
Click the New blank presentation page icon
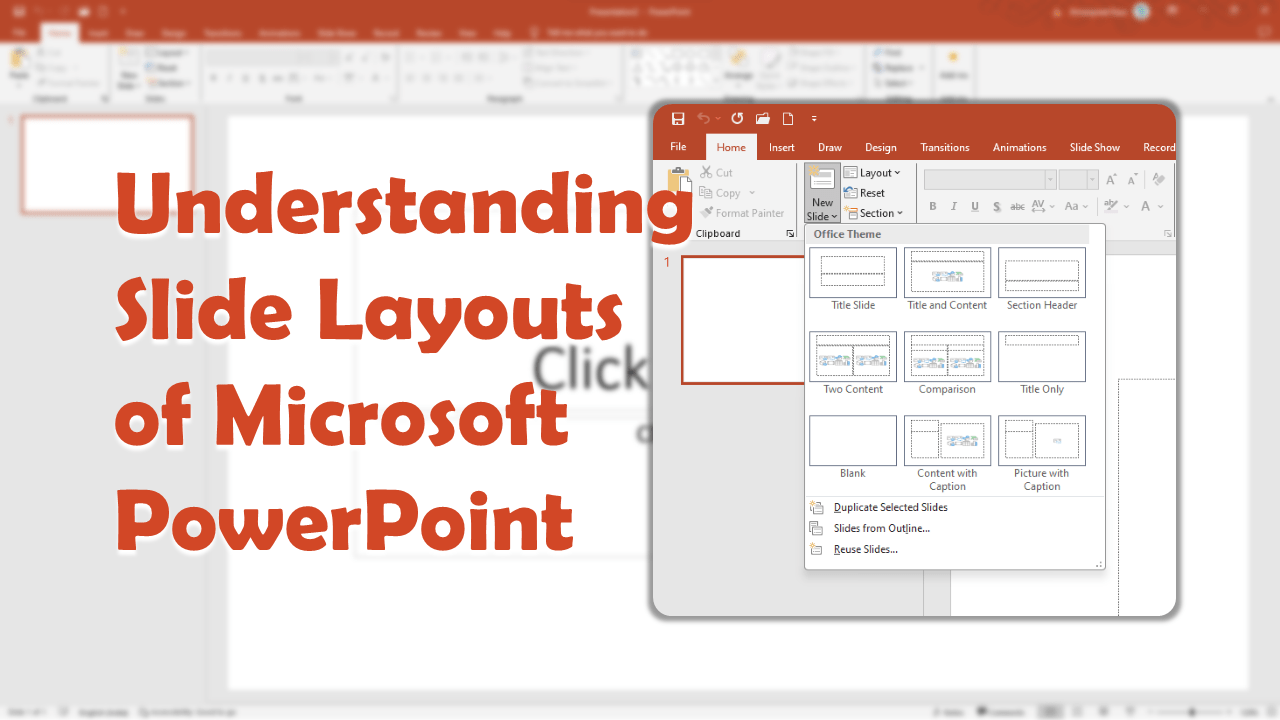788,119
